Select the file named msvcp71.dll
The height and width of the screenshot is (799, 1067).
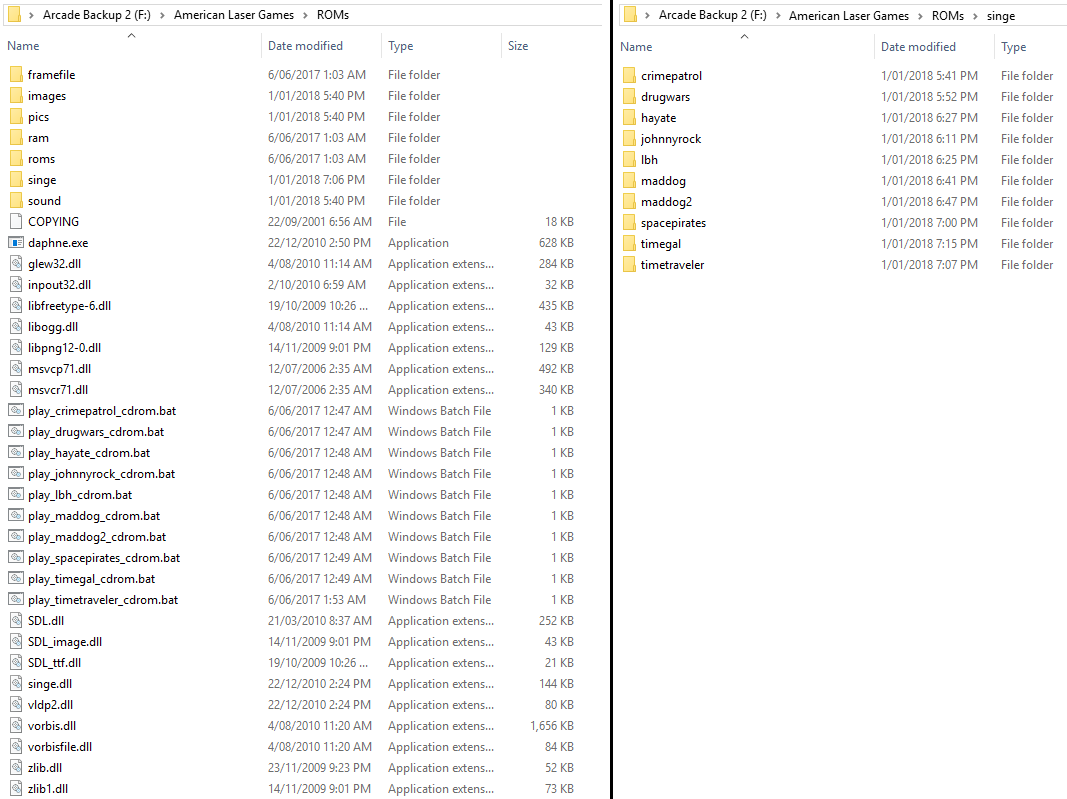(59, 369)
